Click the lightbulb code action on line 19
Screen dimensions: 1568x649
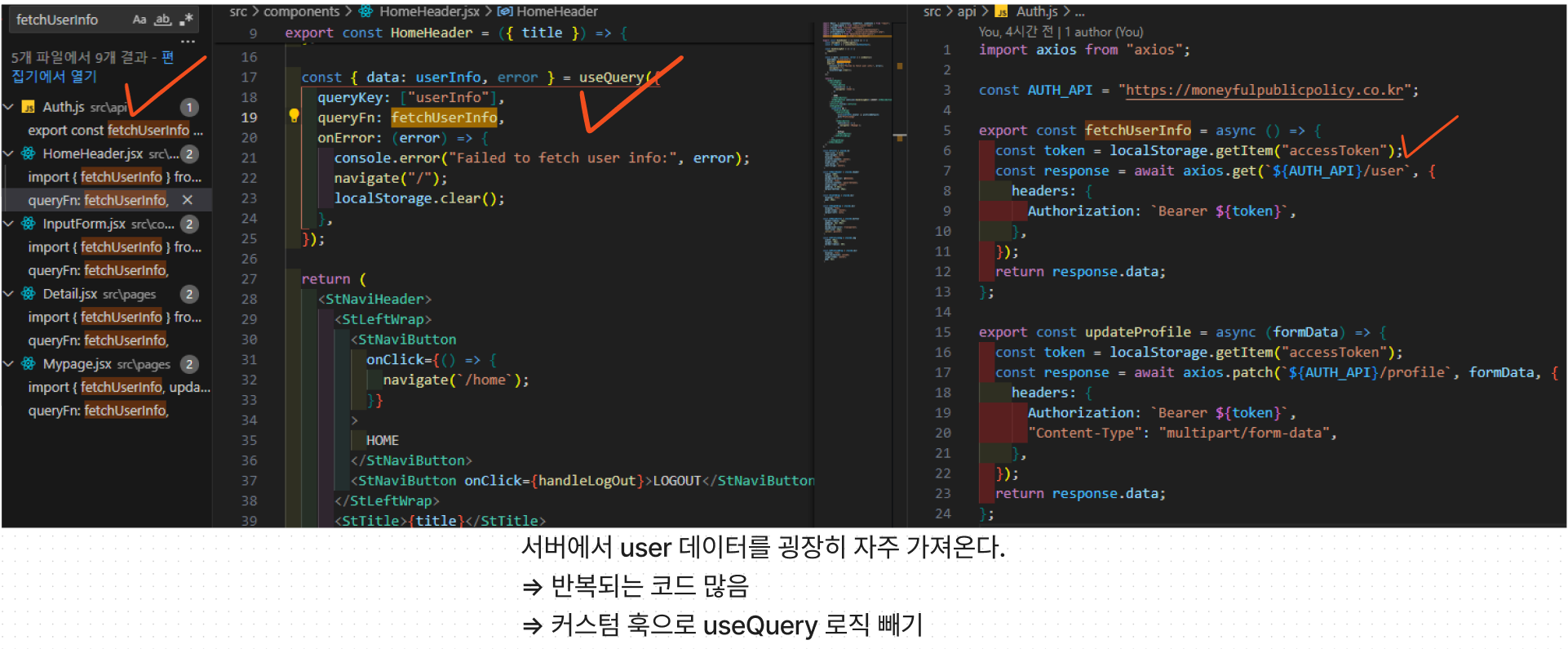click(294, 116)
